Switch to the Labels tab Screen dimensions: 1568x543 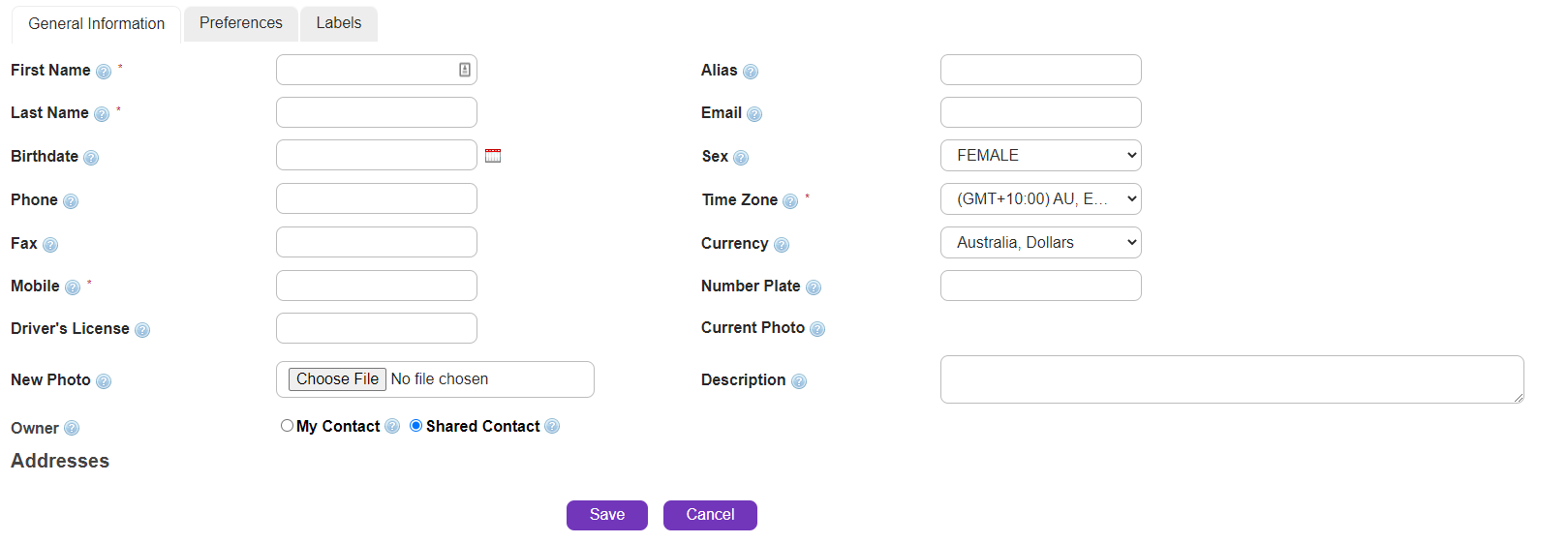[339, 23]
